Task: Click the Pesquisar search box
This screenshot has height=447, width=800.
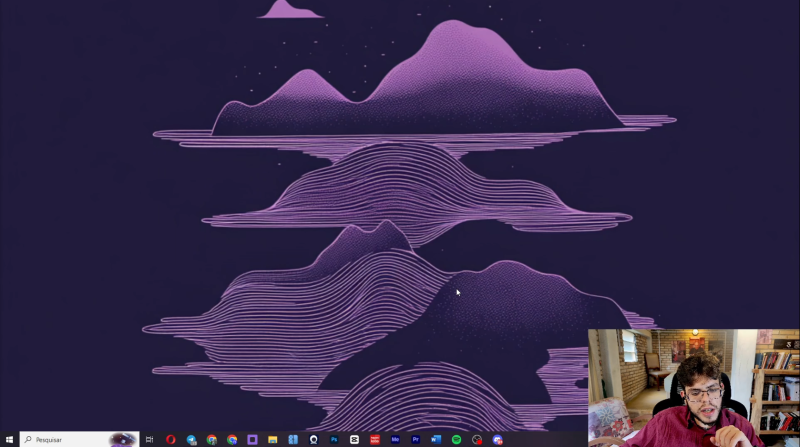Action: (65, 439)
